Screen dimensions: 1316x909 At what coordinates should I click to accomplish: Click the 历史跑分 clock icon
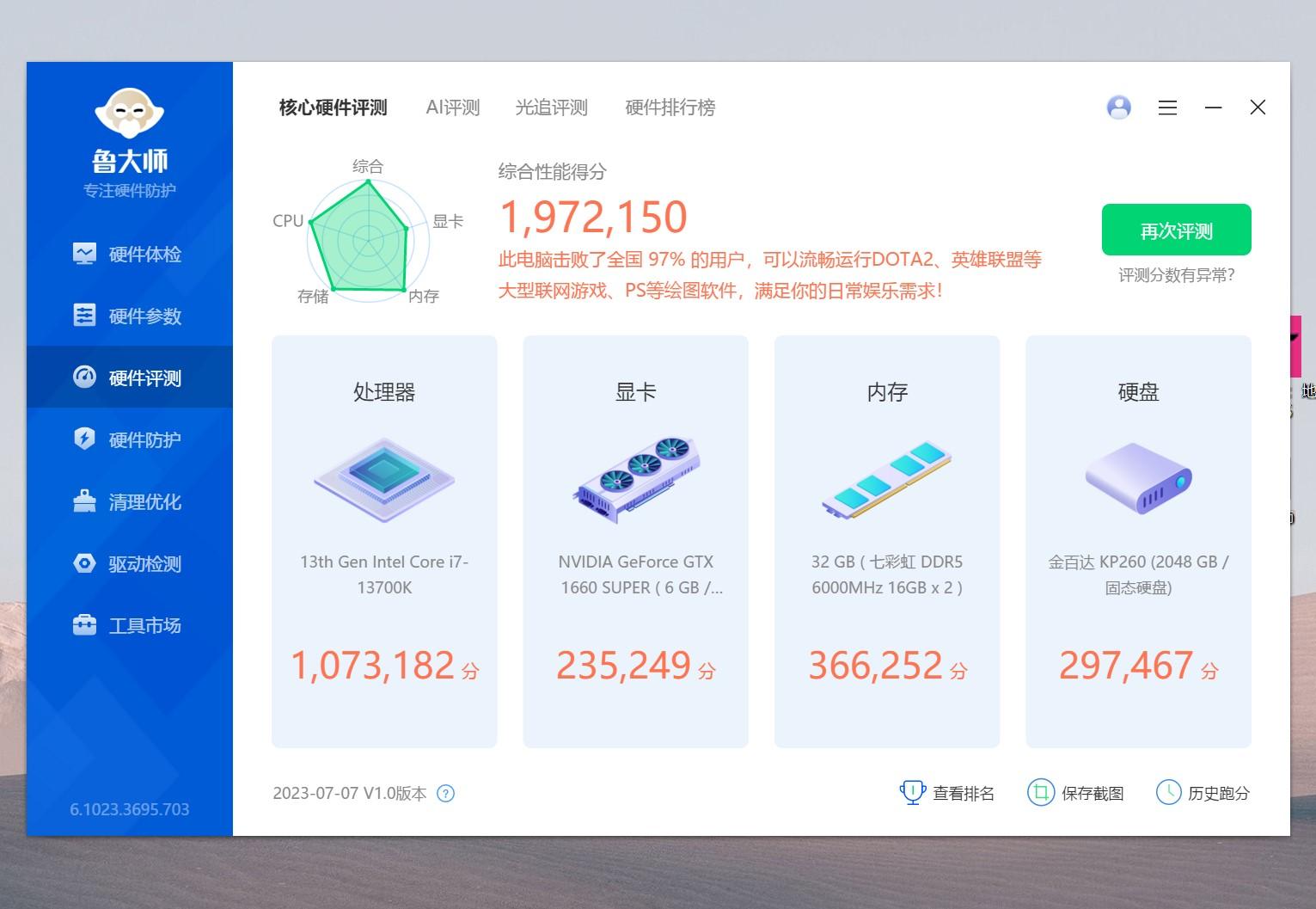(1168, 792)
